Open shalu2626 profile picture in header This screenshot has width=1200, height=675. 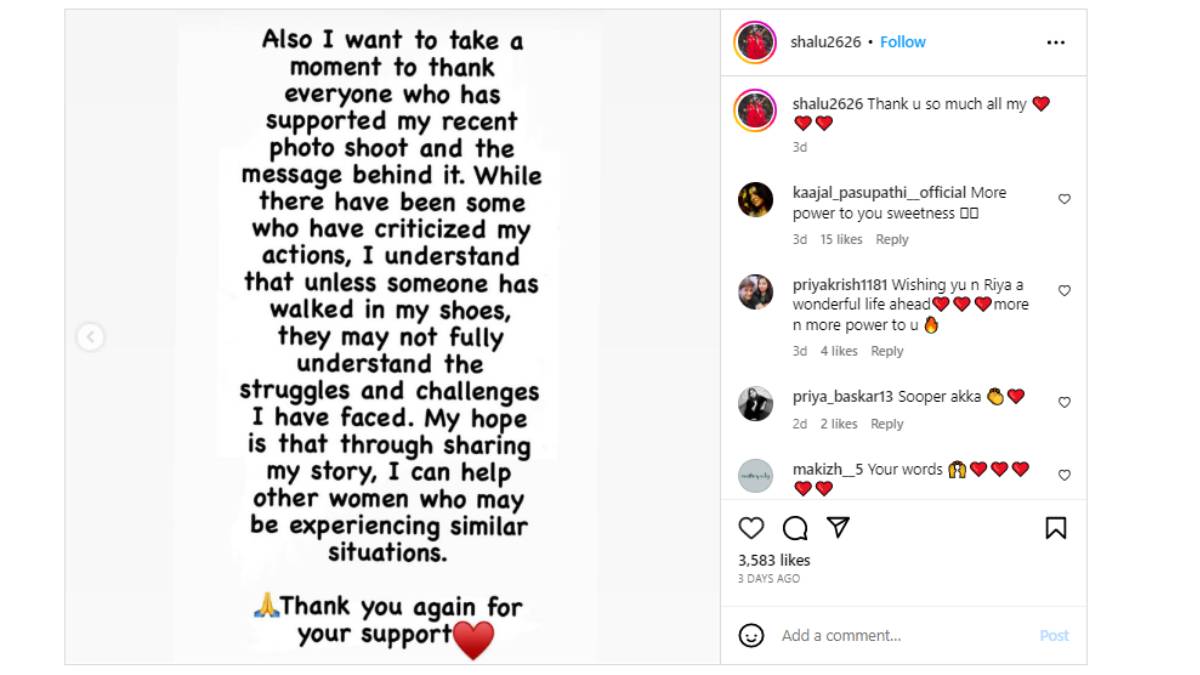pyautogui.click(x=755, y=42)
